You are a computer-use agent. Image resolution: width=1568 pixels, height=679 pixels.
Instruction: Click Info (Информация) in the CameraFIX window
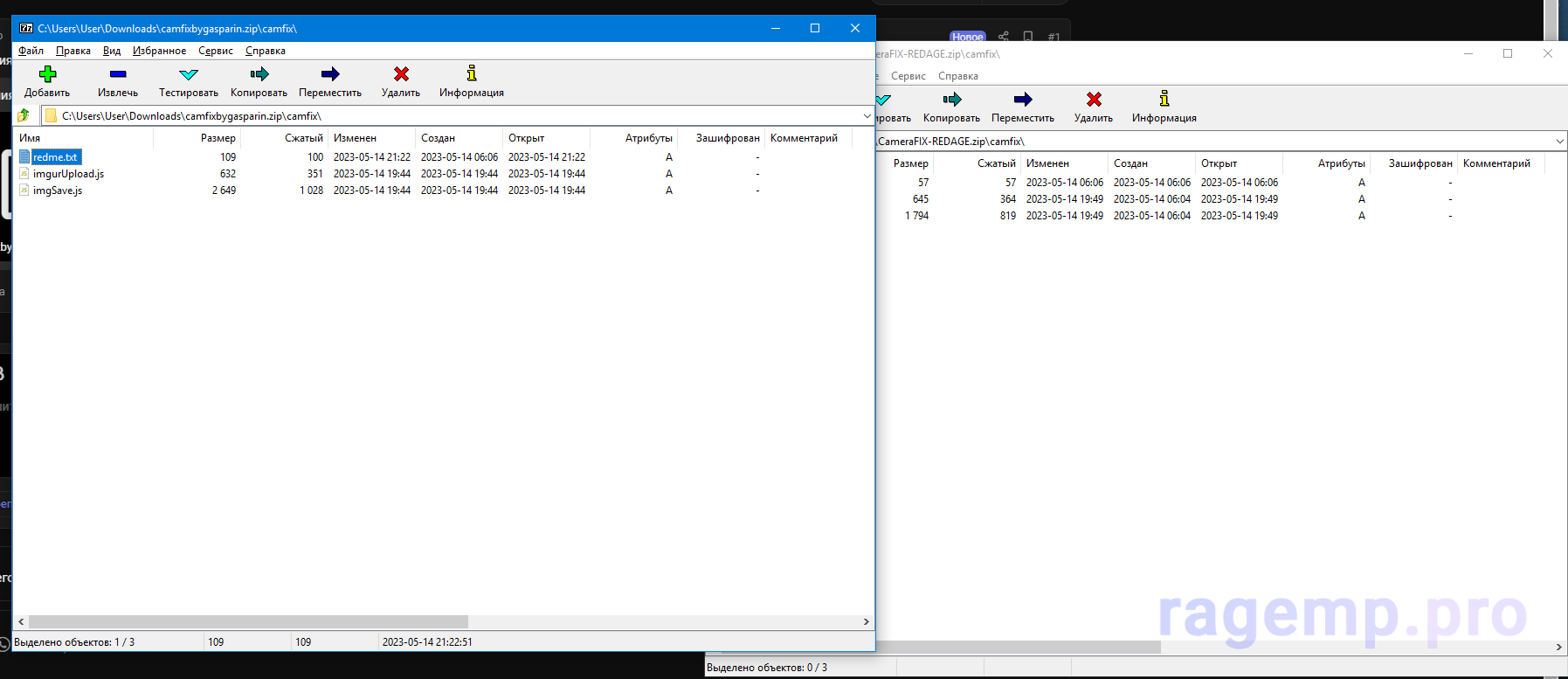[1164, 100]
